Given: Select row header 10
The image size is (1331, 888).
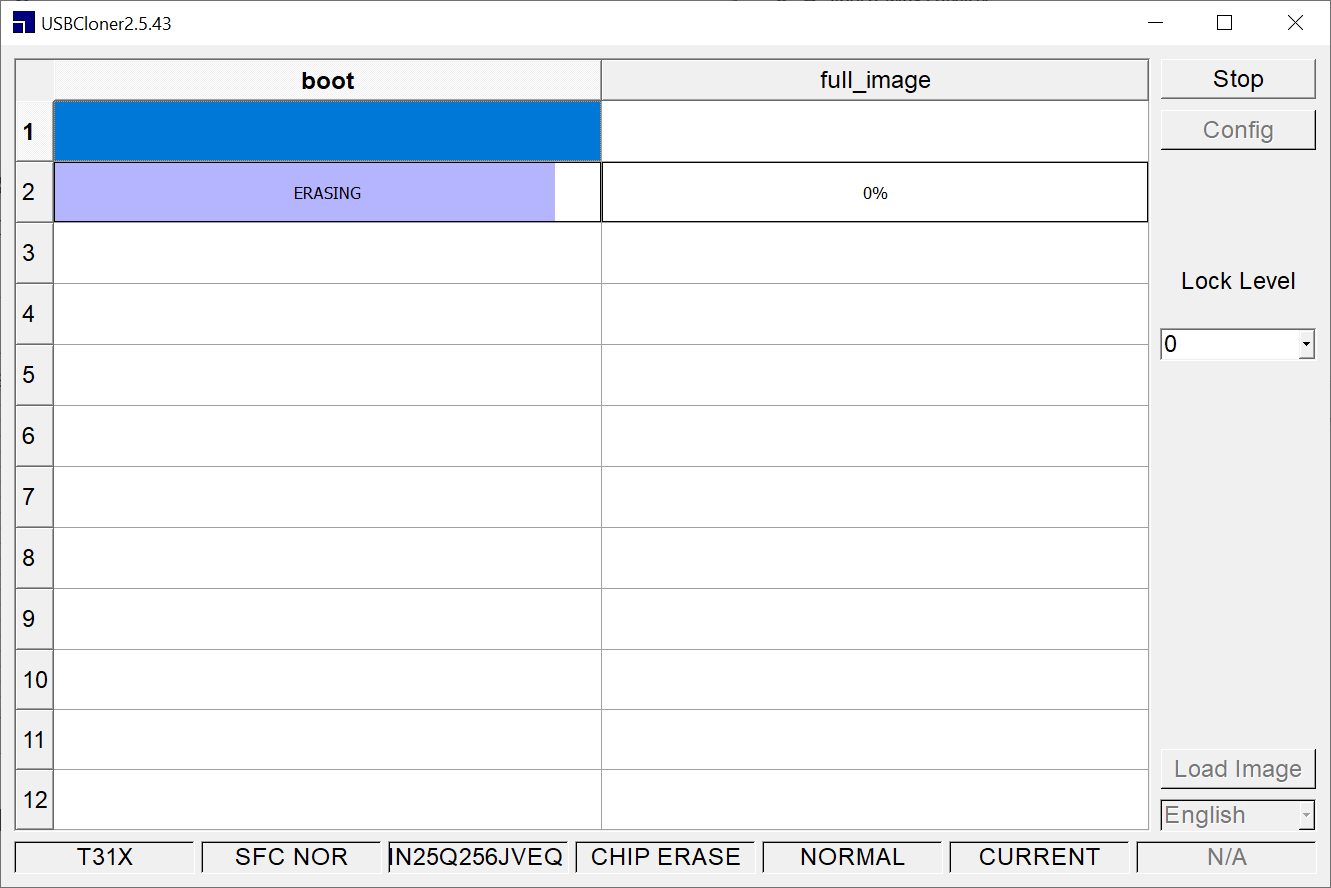Looking at the screenshot, I should pyautogui.click(x=35, y=680).
